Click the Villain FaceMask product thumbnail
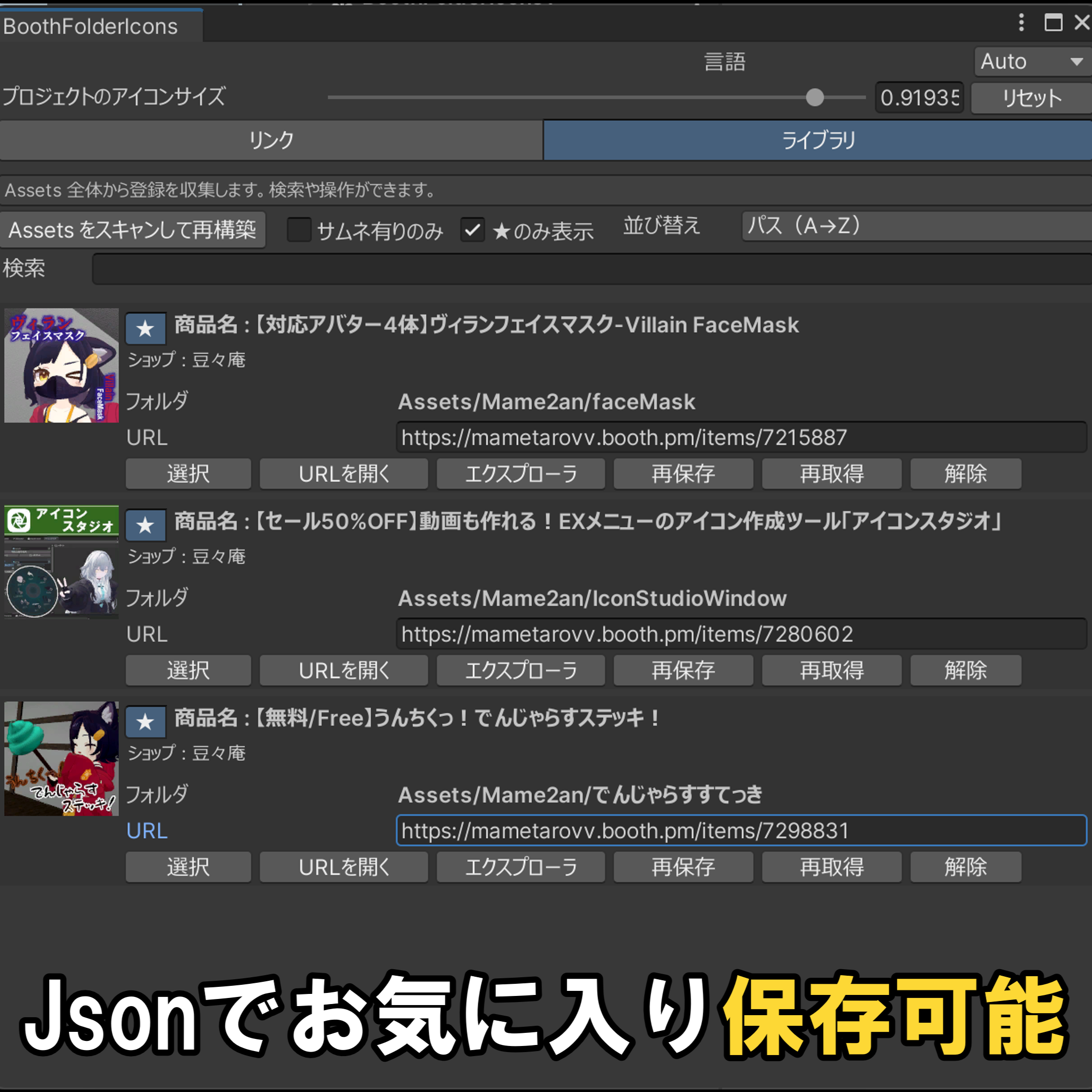Viewport: 1092px width, 1092px height. [61, 365]
